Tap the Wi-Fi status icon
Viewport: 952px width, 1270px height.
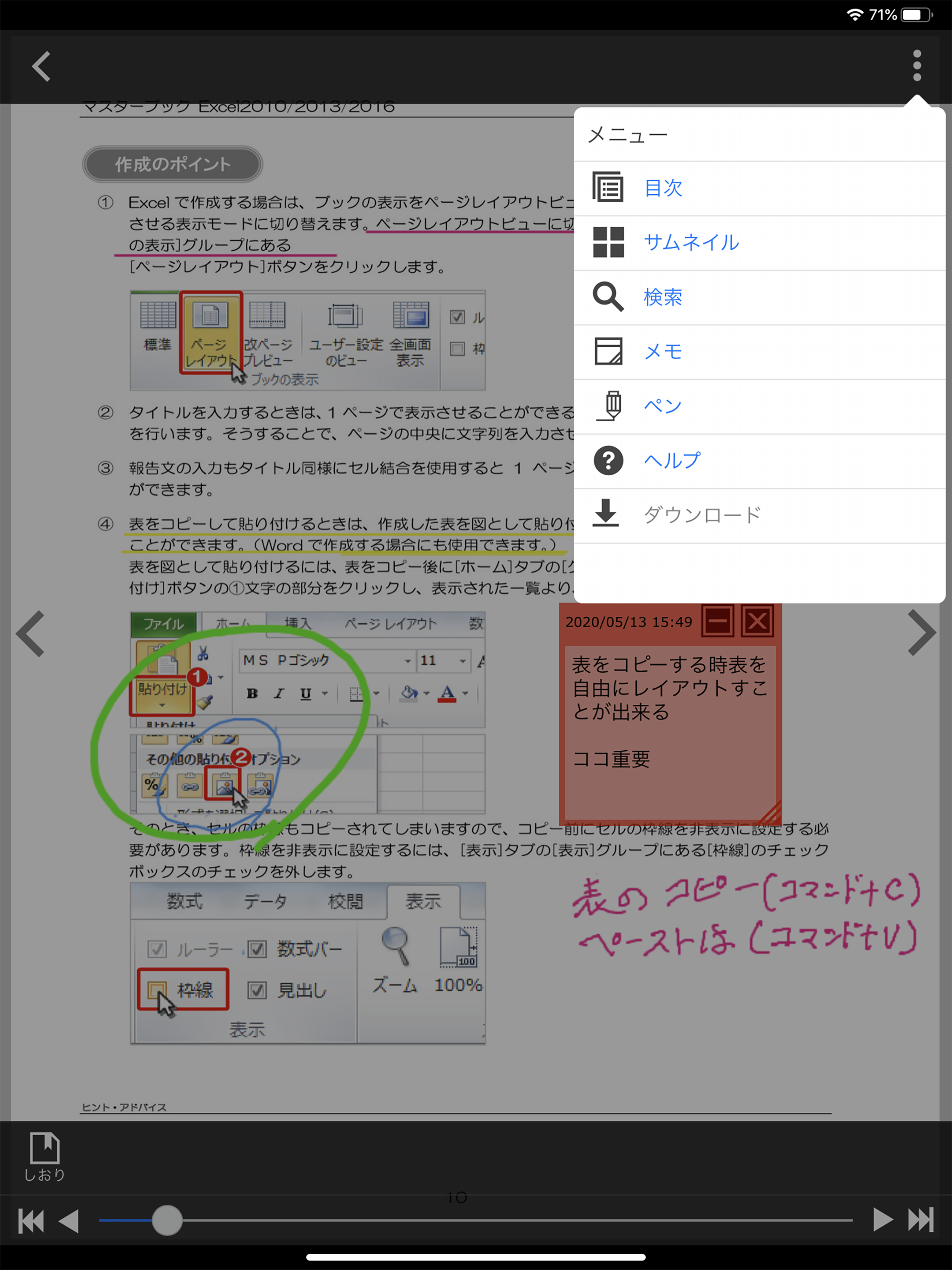855,14
